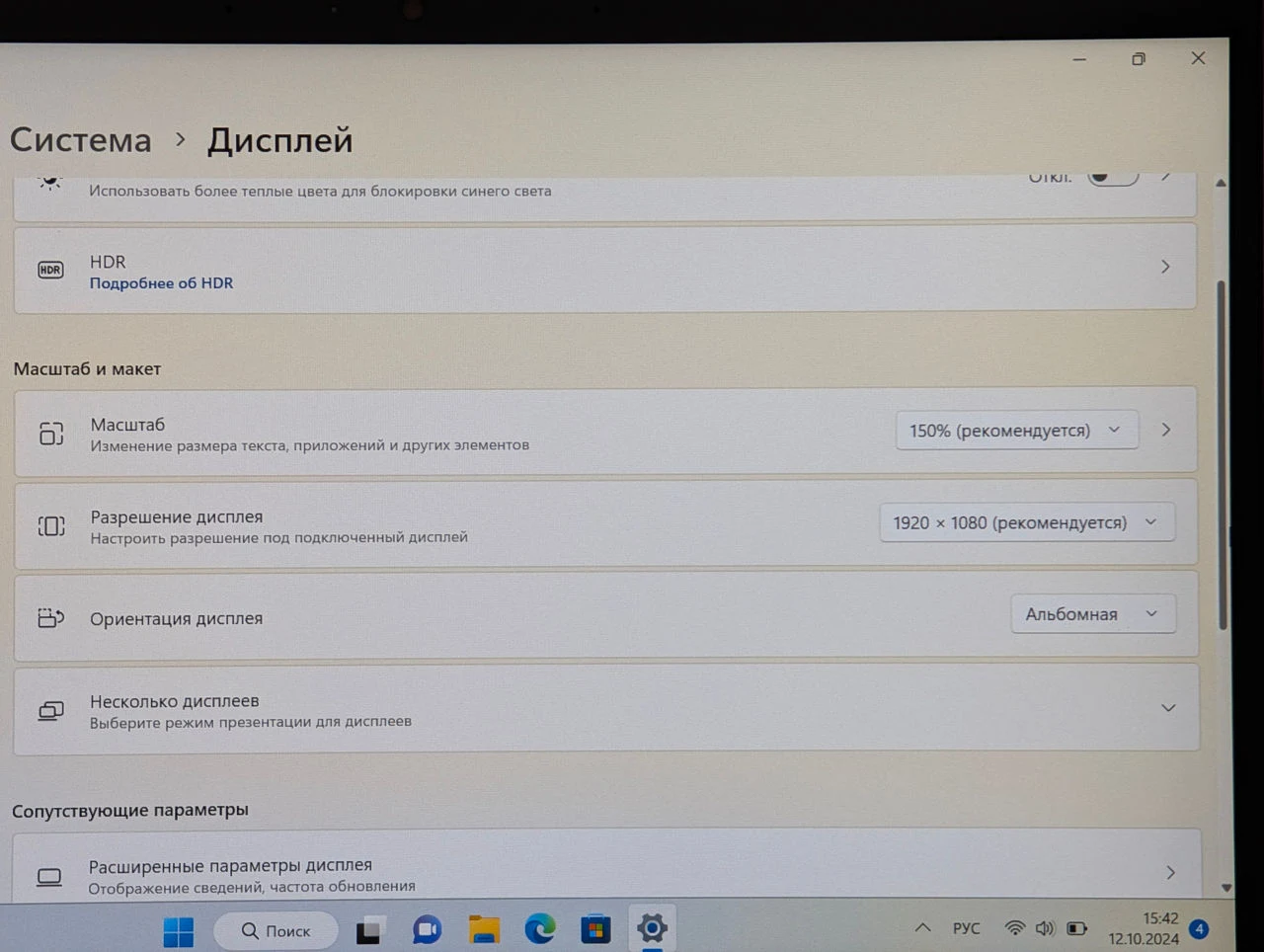Click the scrollbar up arrow
The height and width of the screenshot is (952, 1264).
[1221, 184]
